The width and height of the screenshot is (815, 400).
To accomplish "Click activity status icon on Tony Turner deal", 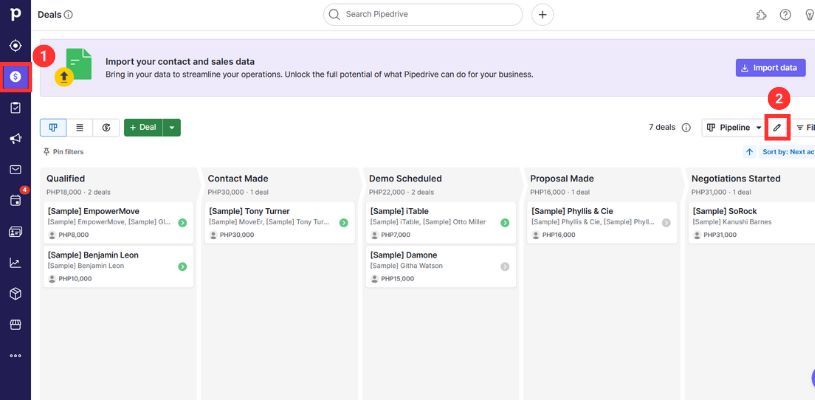I will 344,223.
